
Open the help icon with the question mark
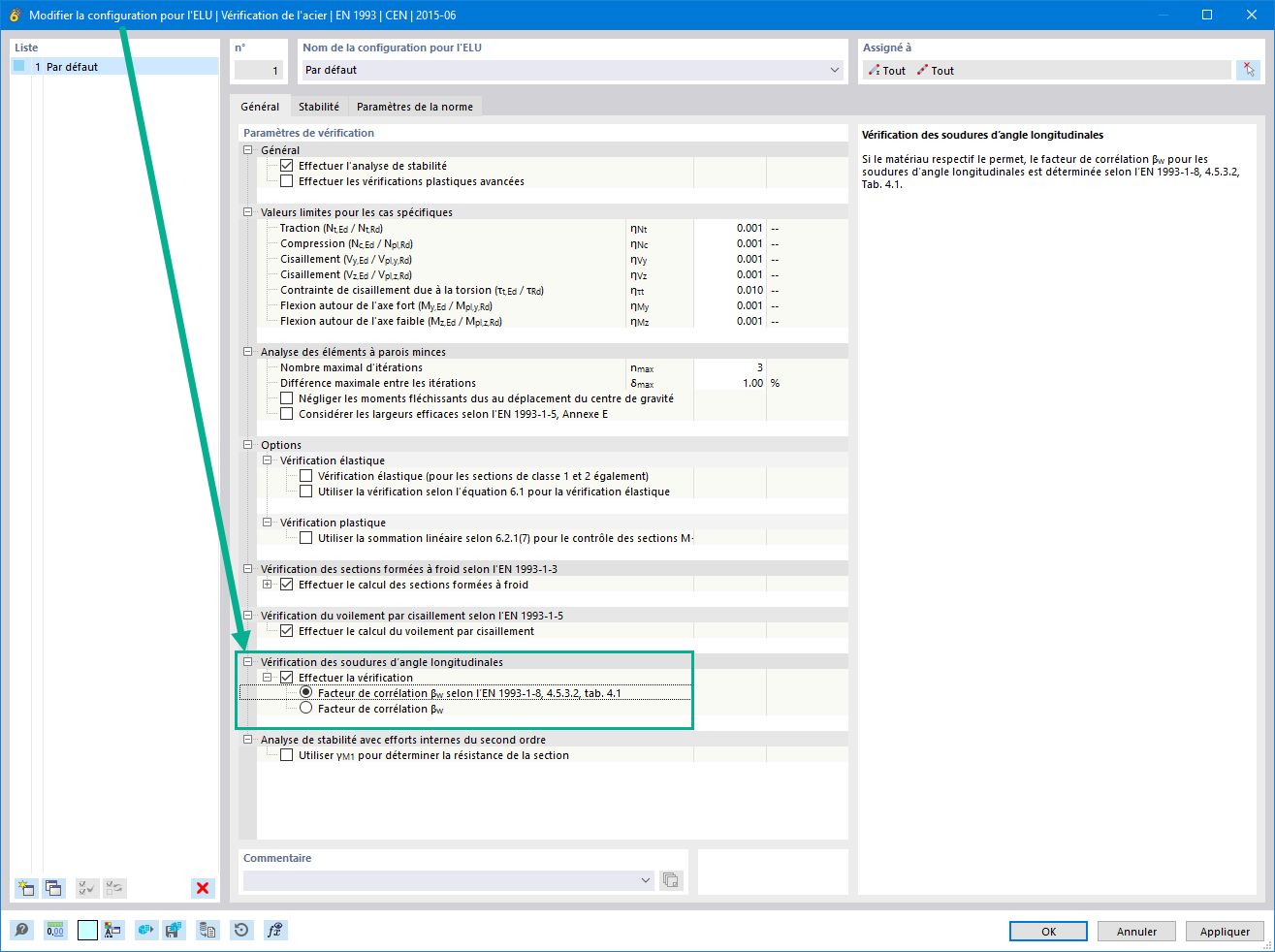[x=21, y=931]
